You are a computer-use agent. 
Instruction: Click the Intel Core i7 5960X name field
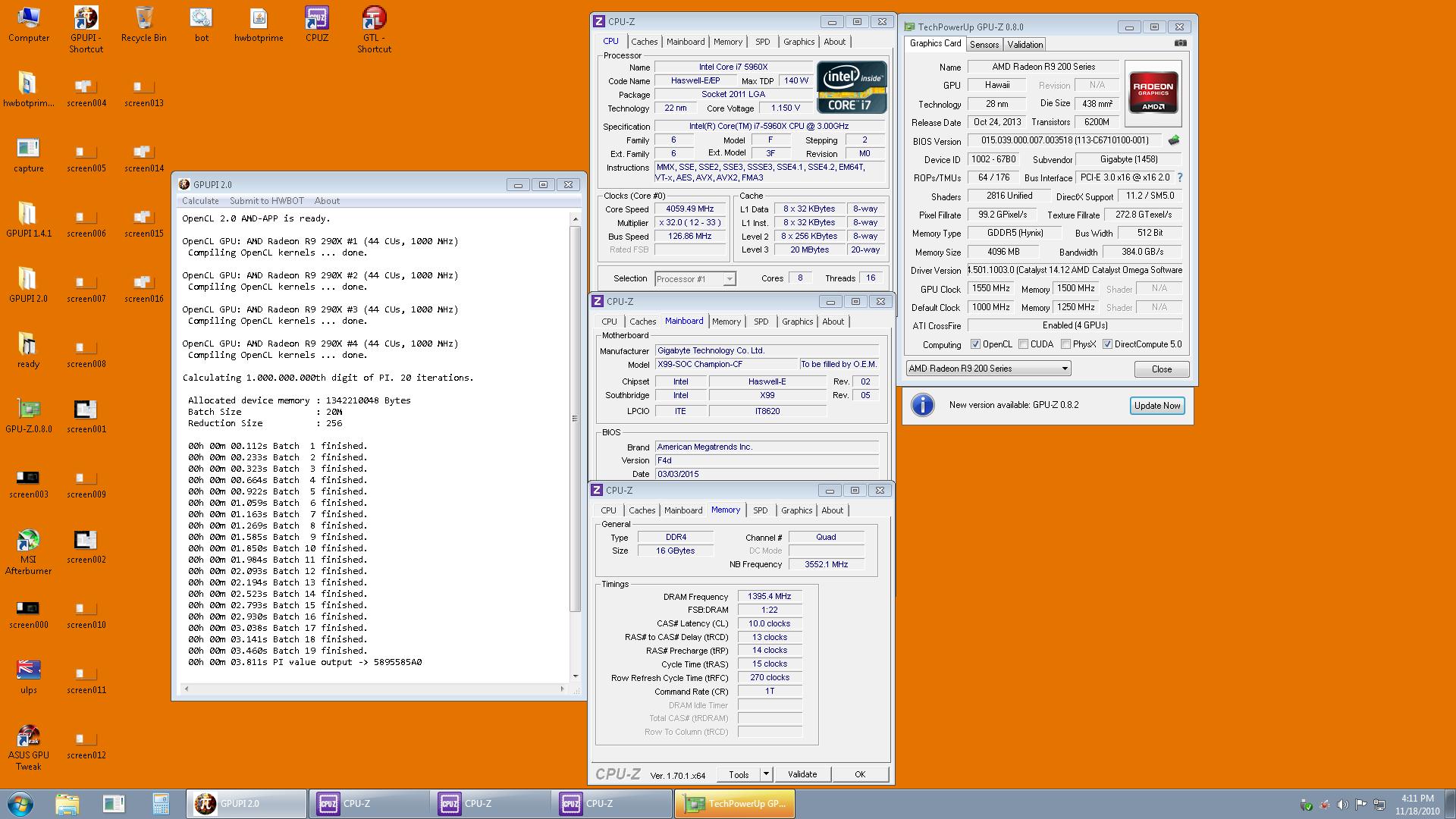pos(733,67)
